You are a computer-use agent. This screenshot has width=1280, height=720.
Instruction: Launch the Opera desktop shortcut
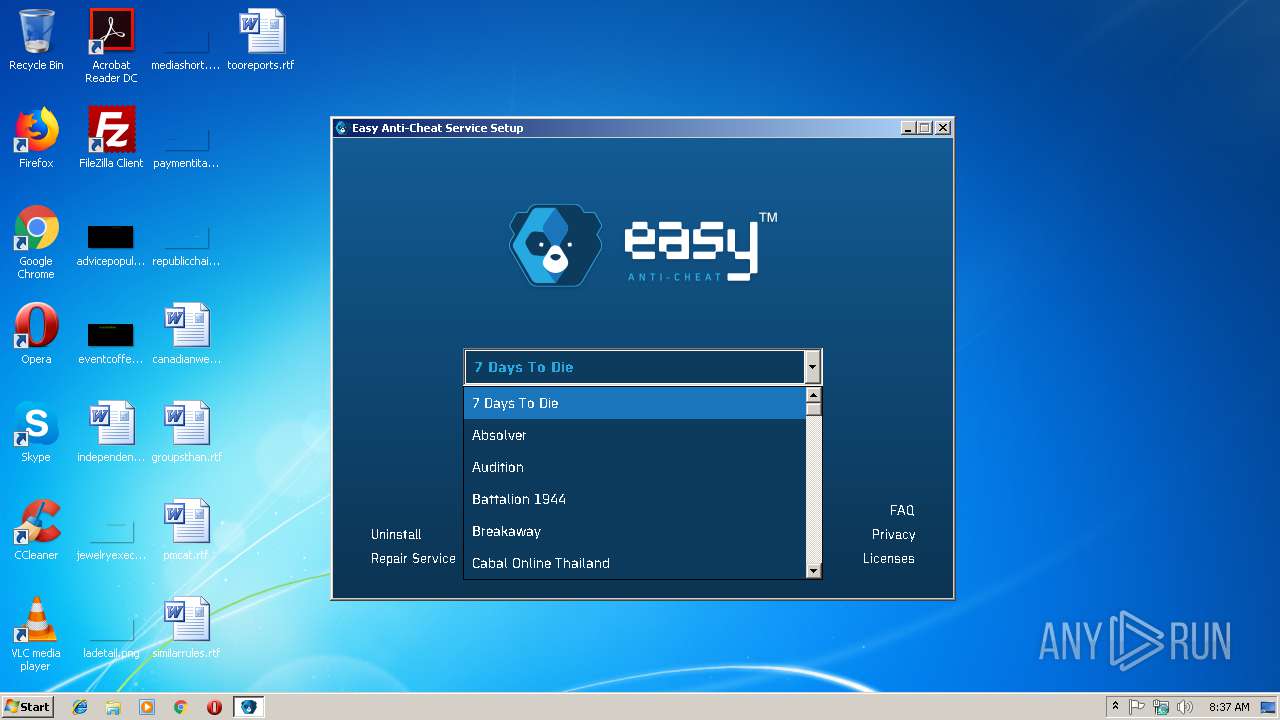coord(36,334)
